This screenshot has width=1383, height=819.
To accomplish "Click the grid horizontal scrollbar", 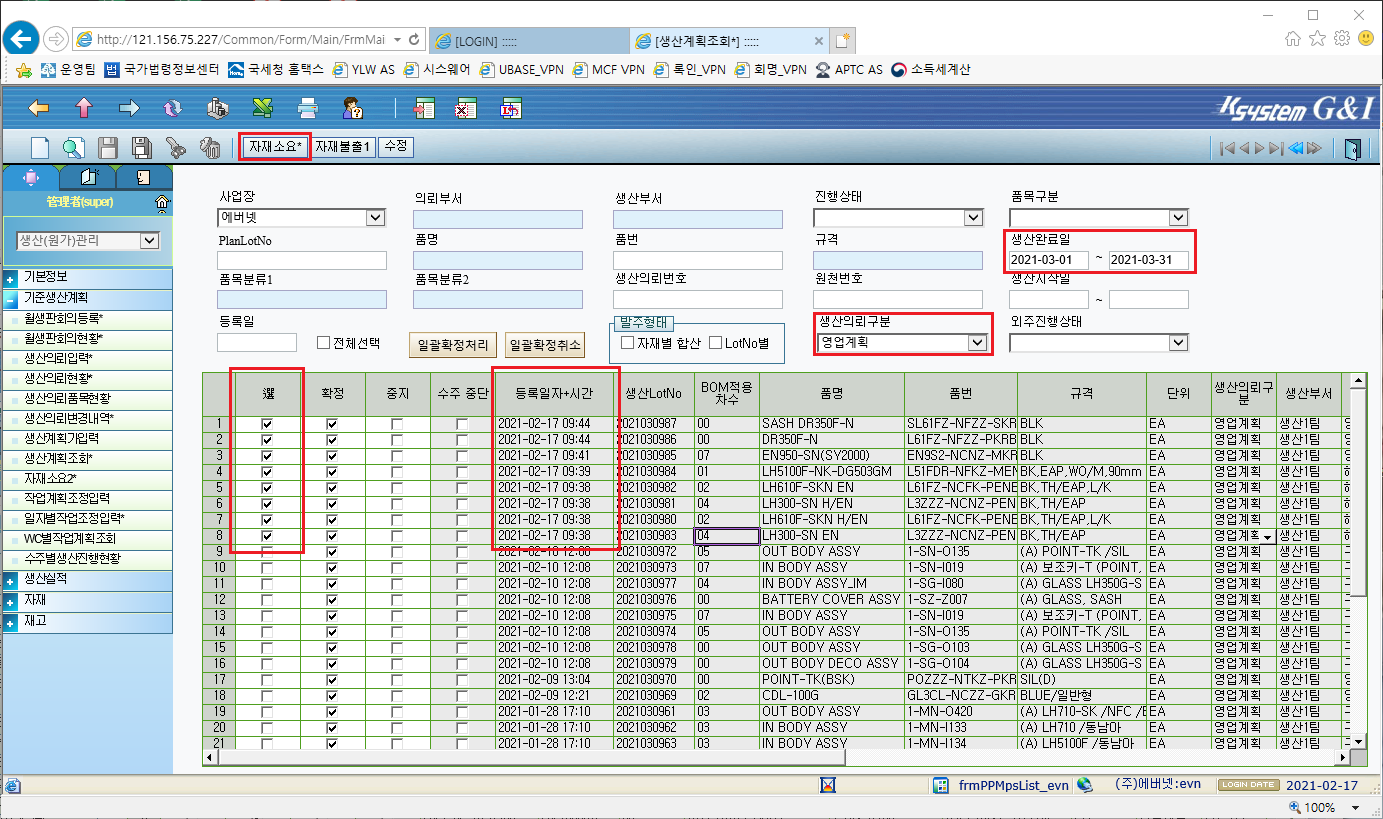I will click(775, 757).
